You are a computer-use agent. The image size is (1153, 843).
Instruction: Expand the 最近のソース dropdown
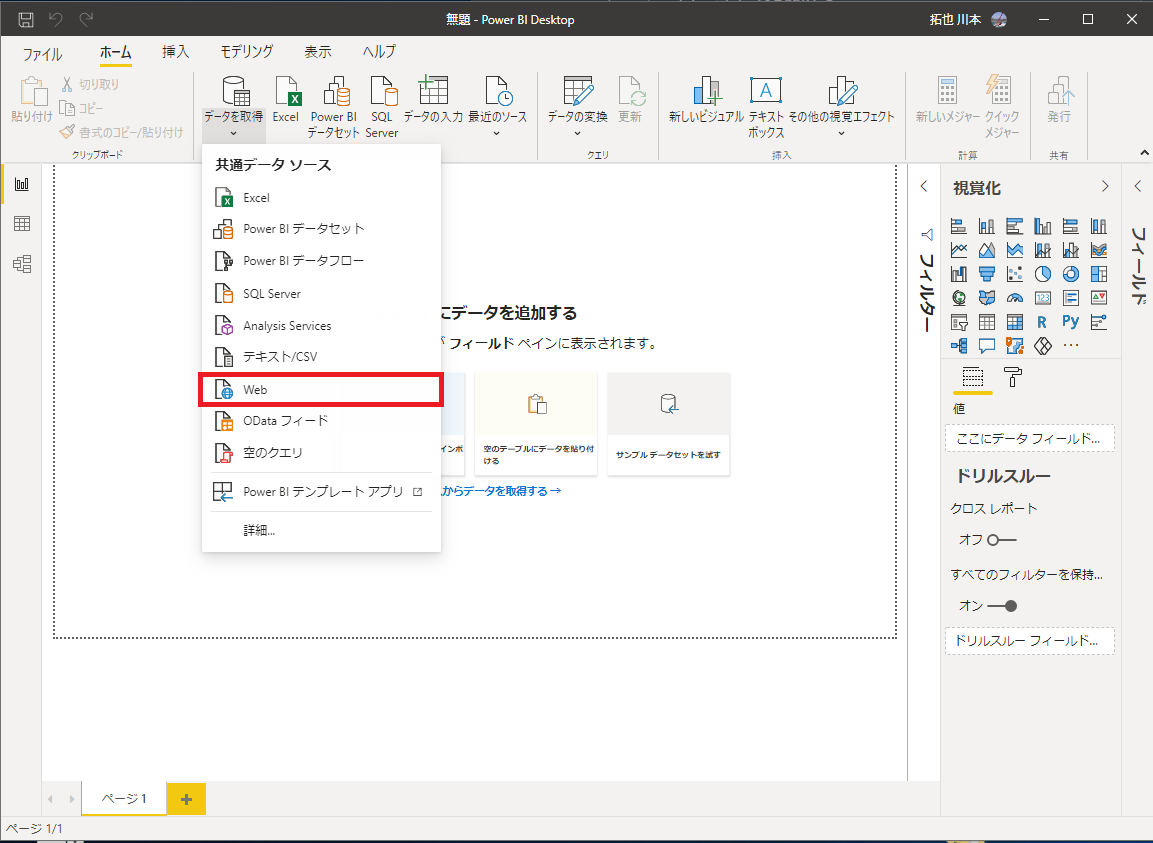pos(497,131)
